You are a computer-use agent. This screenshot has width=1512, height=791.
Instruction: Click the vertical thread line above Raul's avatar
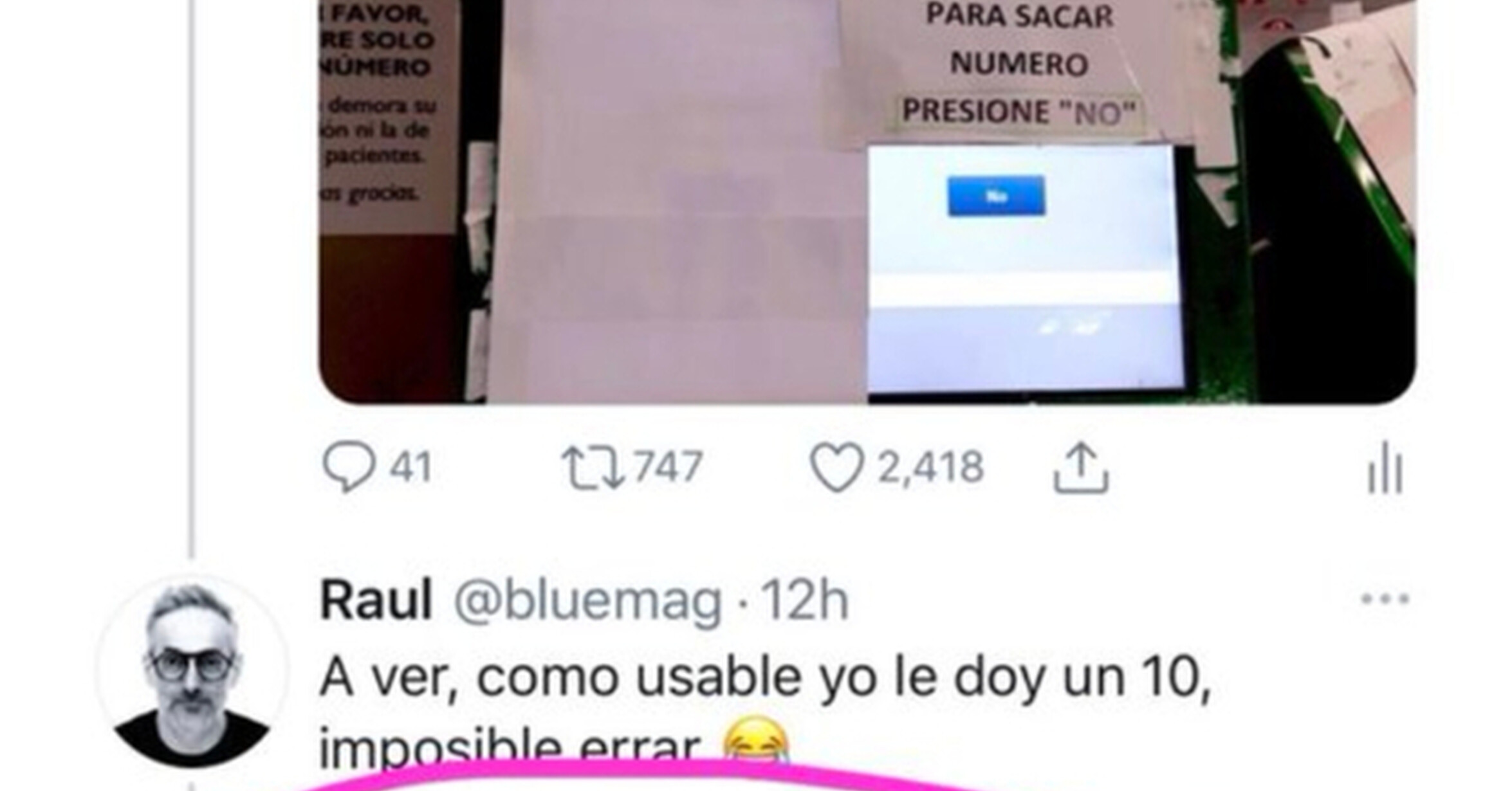pos(191,277)
